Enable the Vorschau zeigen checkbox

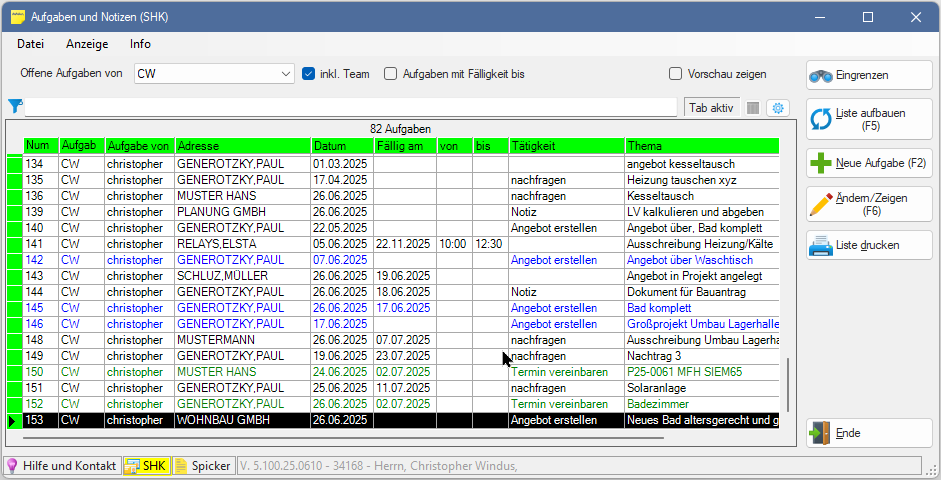tap(676, 74)
